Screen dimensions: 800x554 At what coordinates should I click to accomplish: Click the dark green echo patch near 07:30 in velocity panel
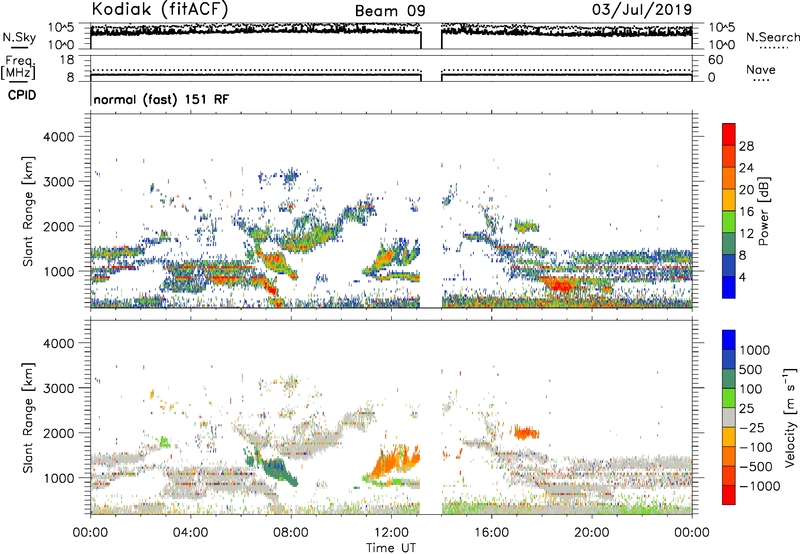277,468
